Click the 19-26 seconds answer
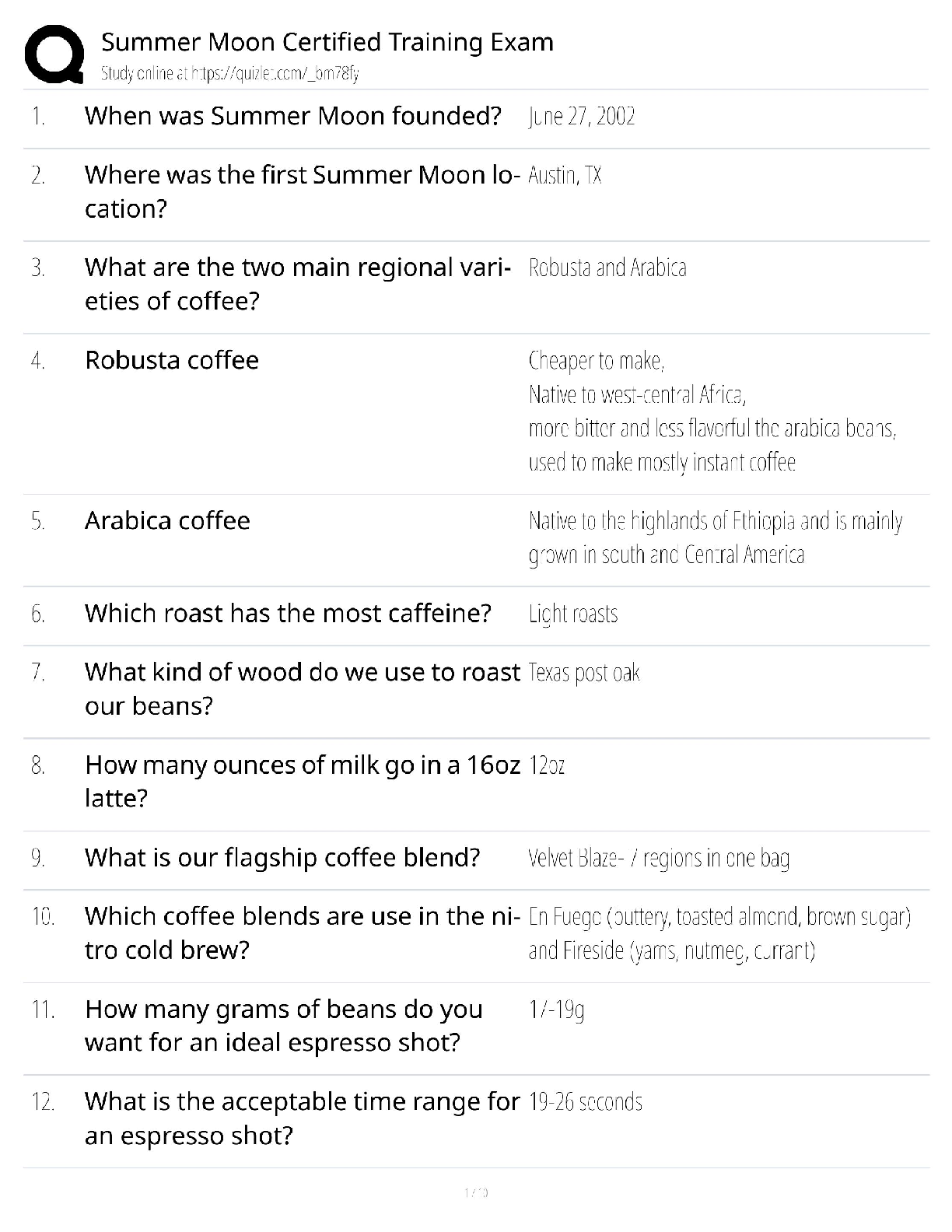The image size is (952, 1232). pos(585,1102)
